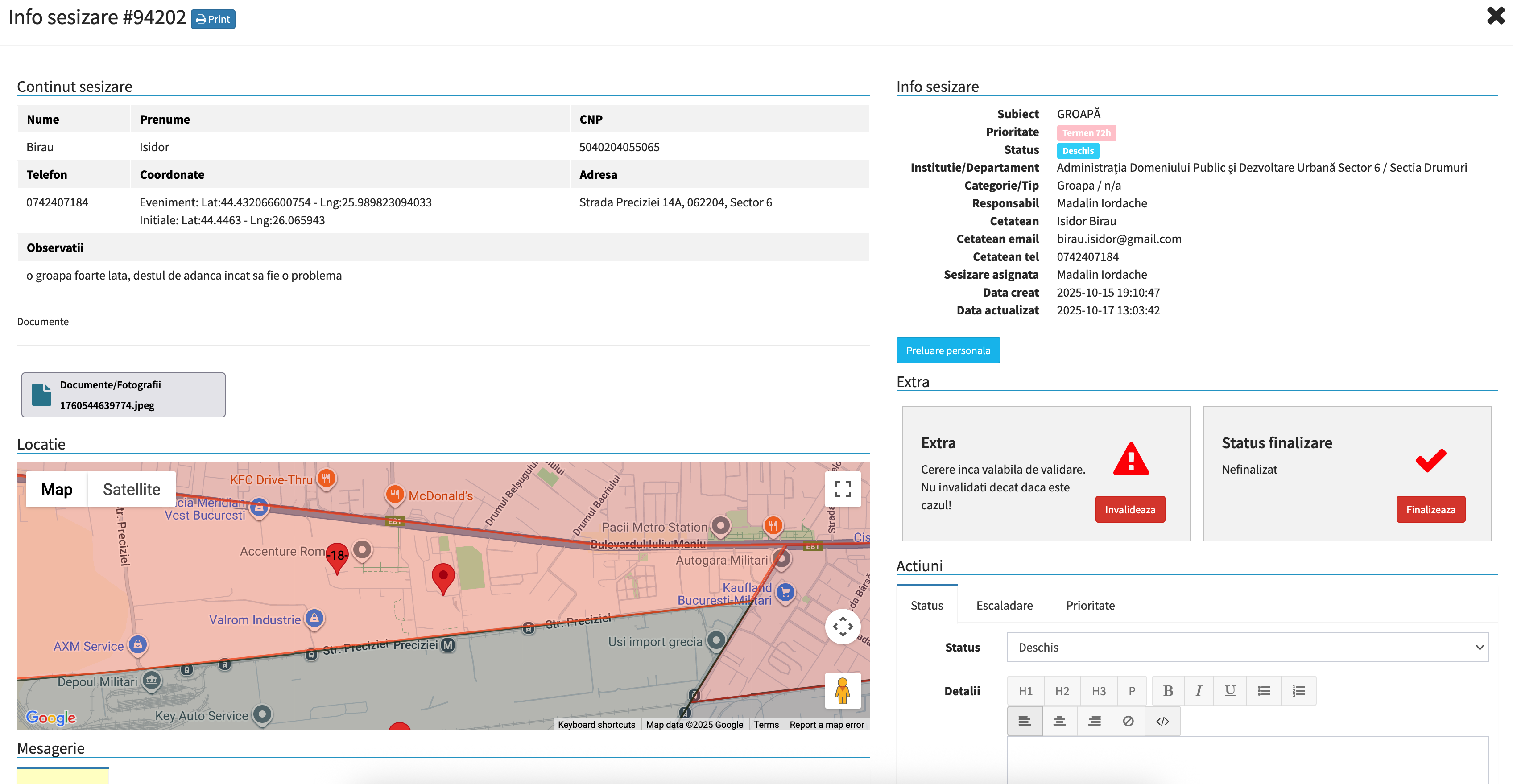The height and width of the screenshot is (784, 1513).
Task: Click the Bold formatting icon
Action: 1168,691
